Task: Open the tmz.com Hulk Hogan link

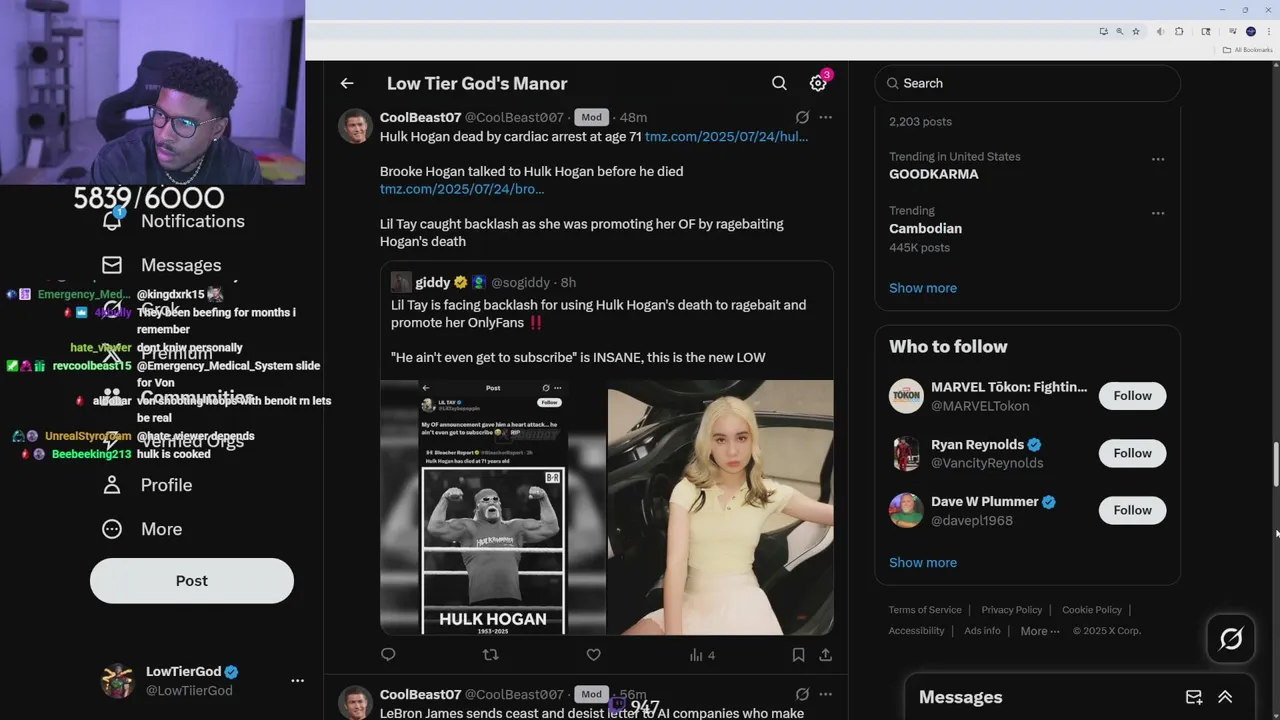Action: pos(727,136)
